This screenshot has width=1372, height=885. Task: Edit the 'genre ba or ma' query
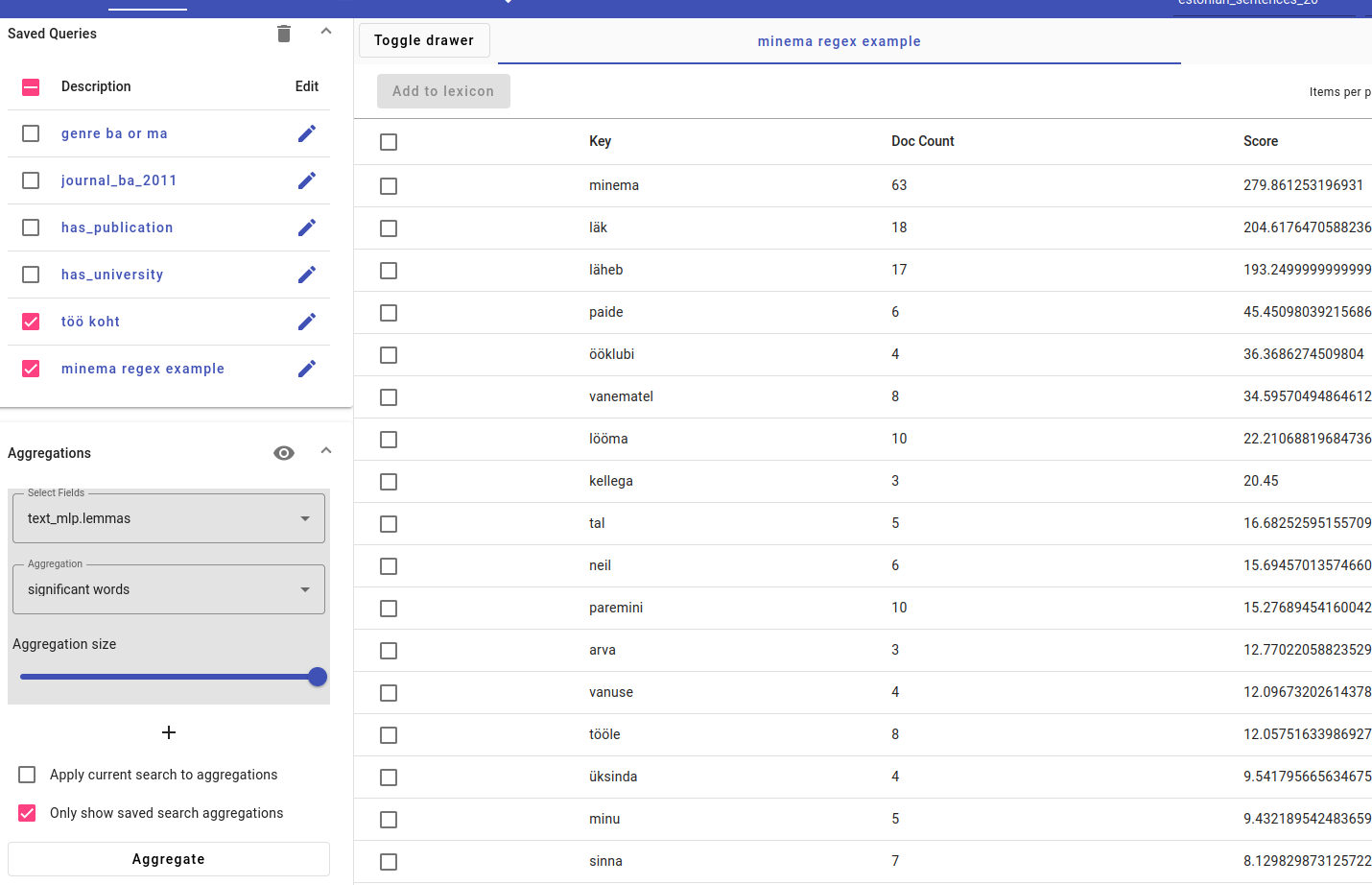307,133
